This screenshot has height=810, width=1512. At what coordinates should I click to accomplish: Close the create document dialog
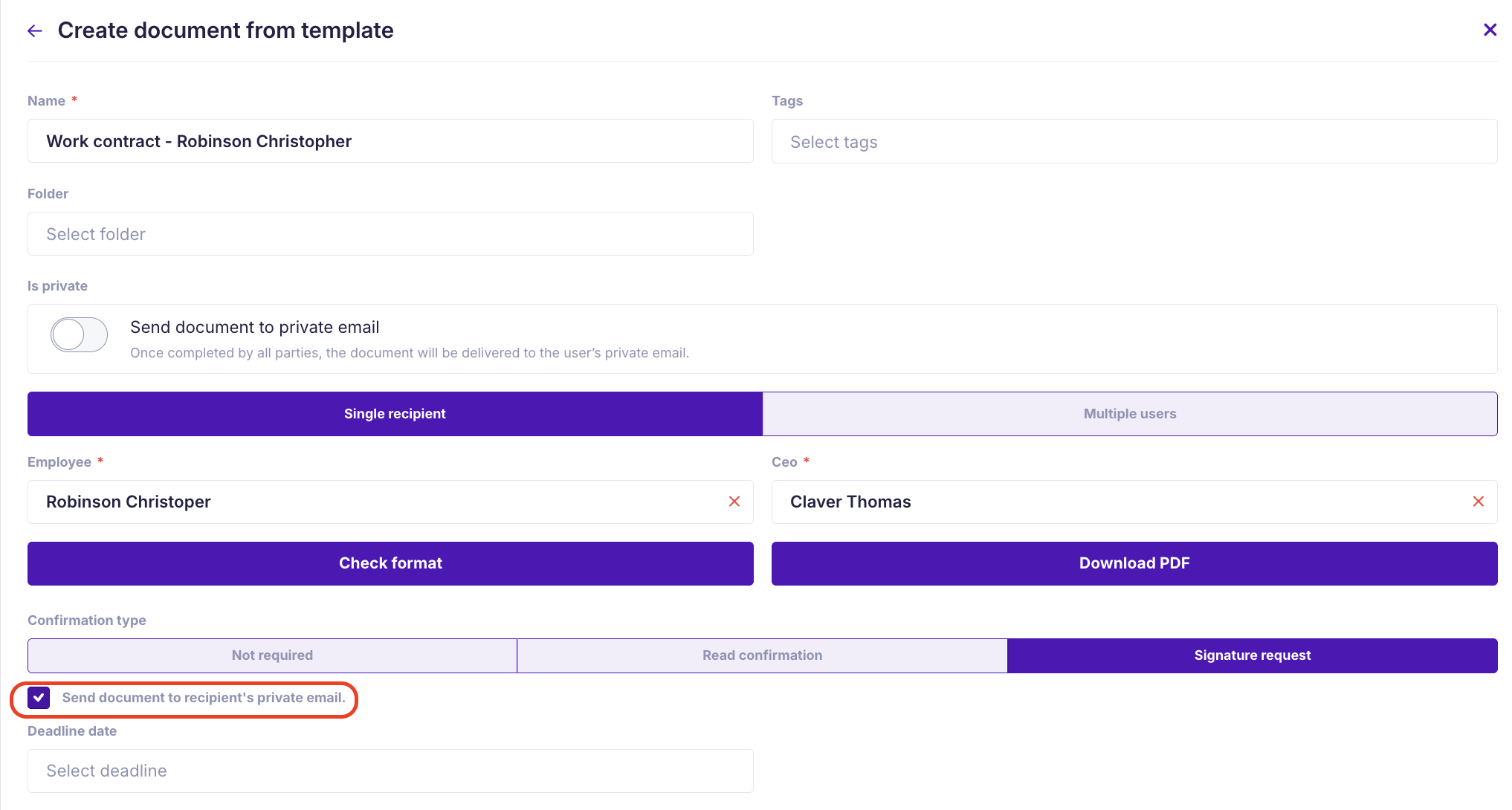click(1490, 30)
